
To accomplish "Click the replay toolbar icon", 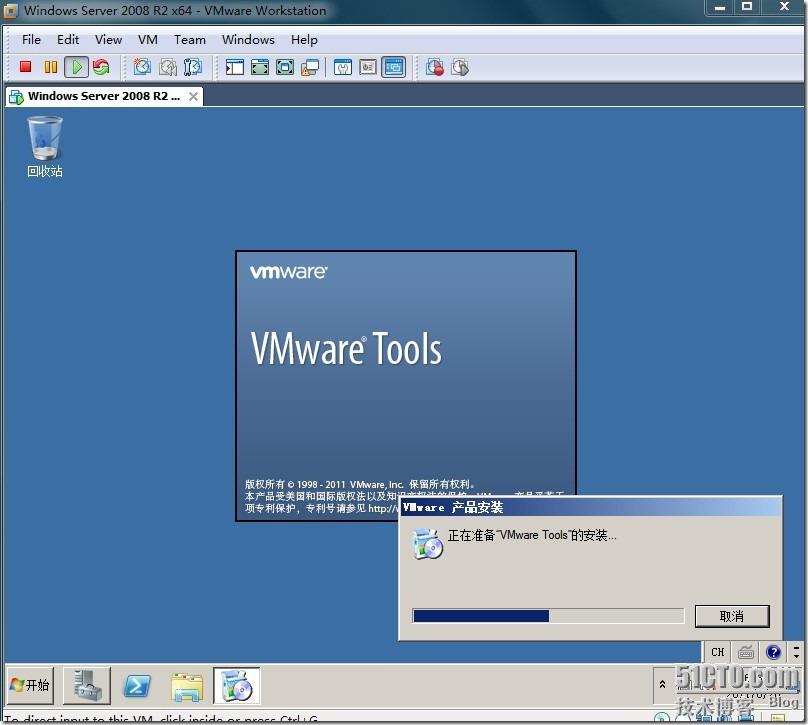I will (x=460, y=67).
